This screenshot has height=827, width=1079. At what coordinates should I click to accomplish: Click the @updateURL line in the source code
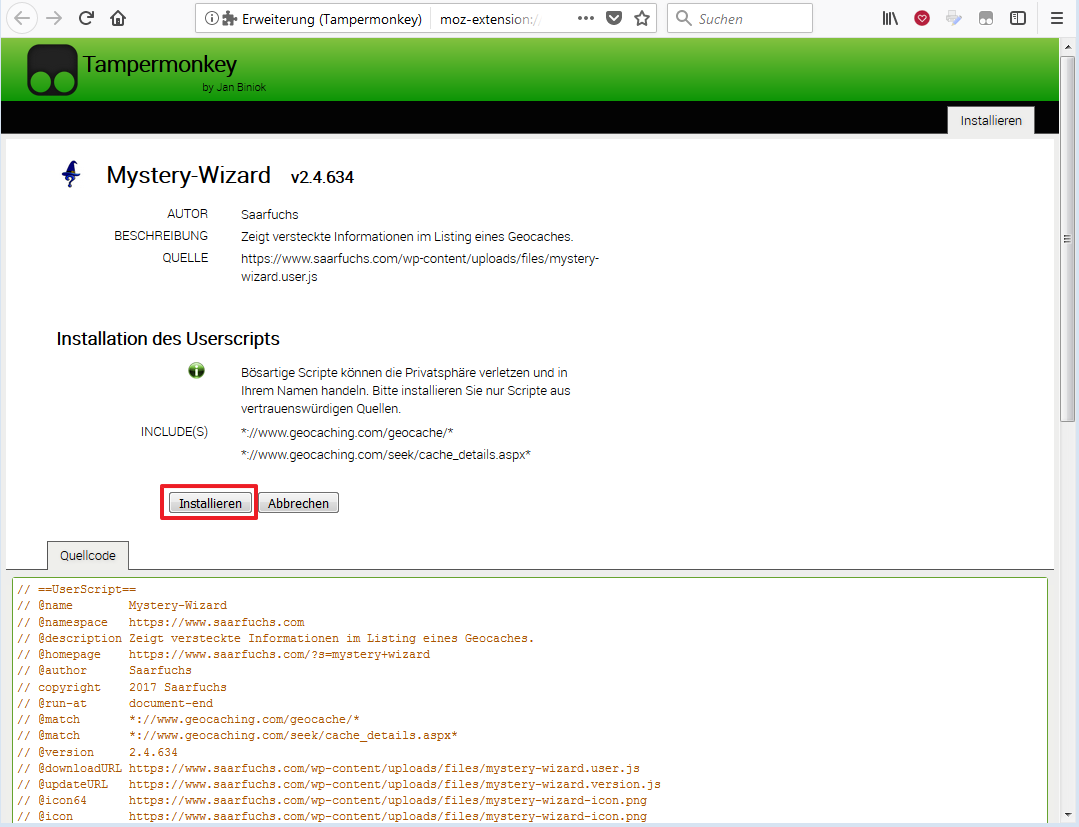(339, 784)
